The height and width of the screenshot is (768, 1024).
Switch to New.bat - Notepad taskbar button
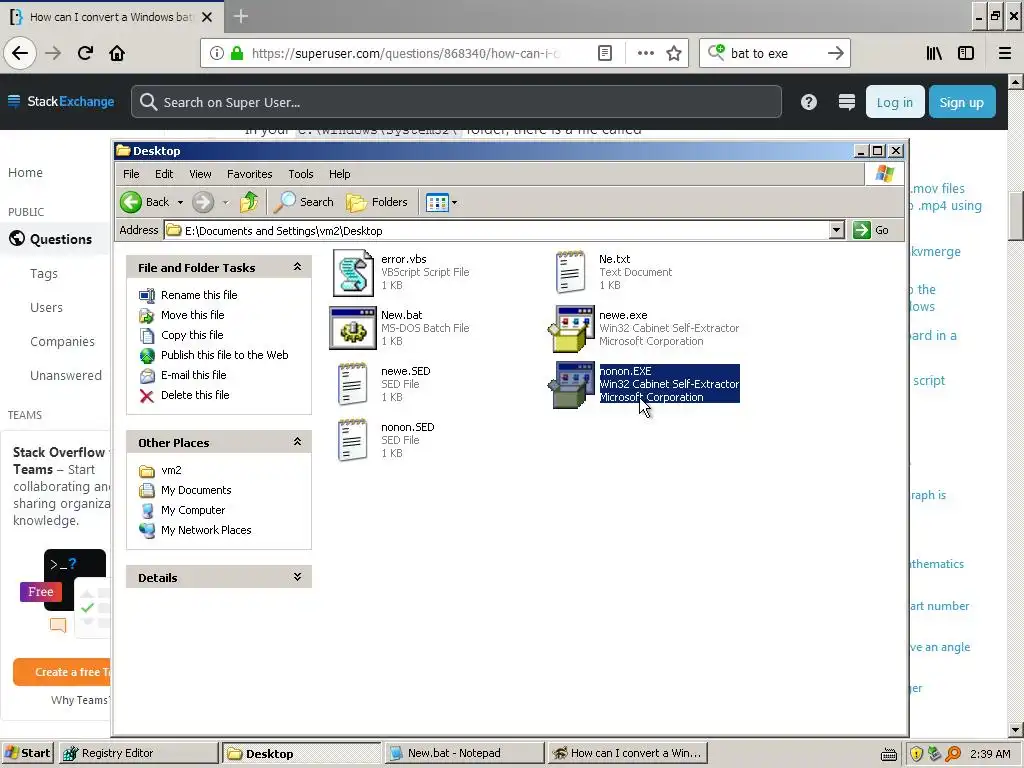[x=464, y=753]
